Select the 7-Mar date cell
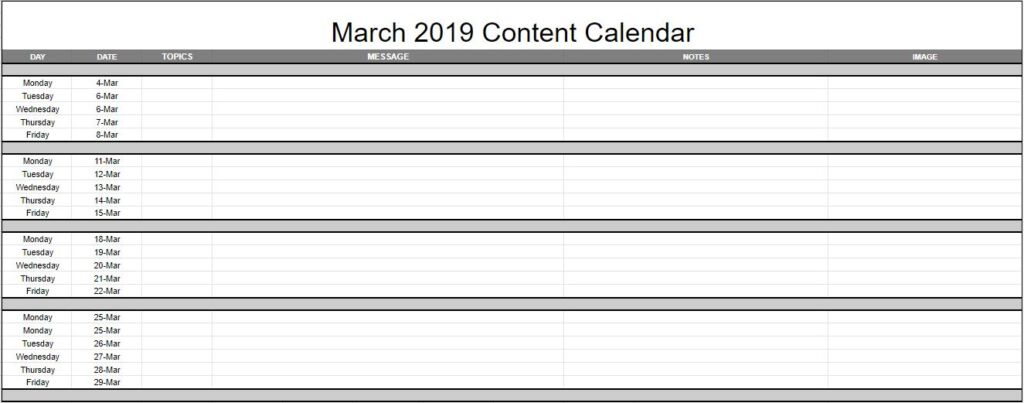 (107, 122)
